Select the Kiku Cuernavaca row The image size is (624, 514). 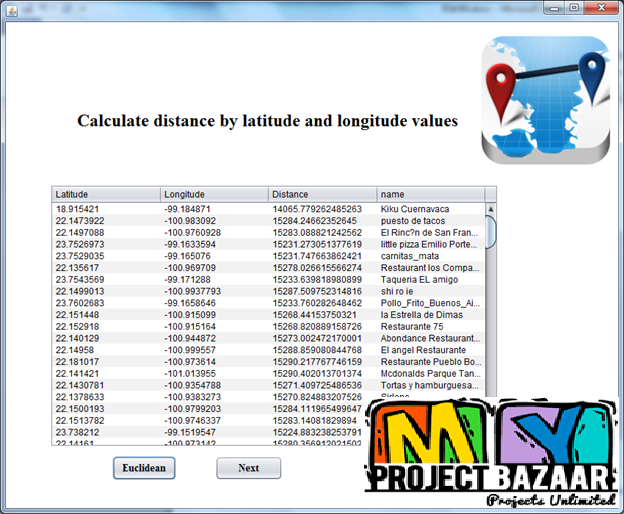268,209
